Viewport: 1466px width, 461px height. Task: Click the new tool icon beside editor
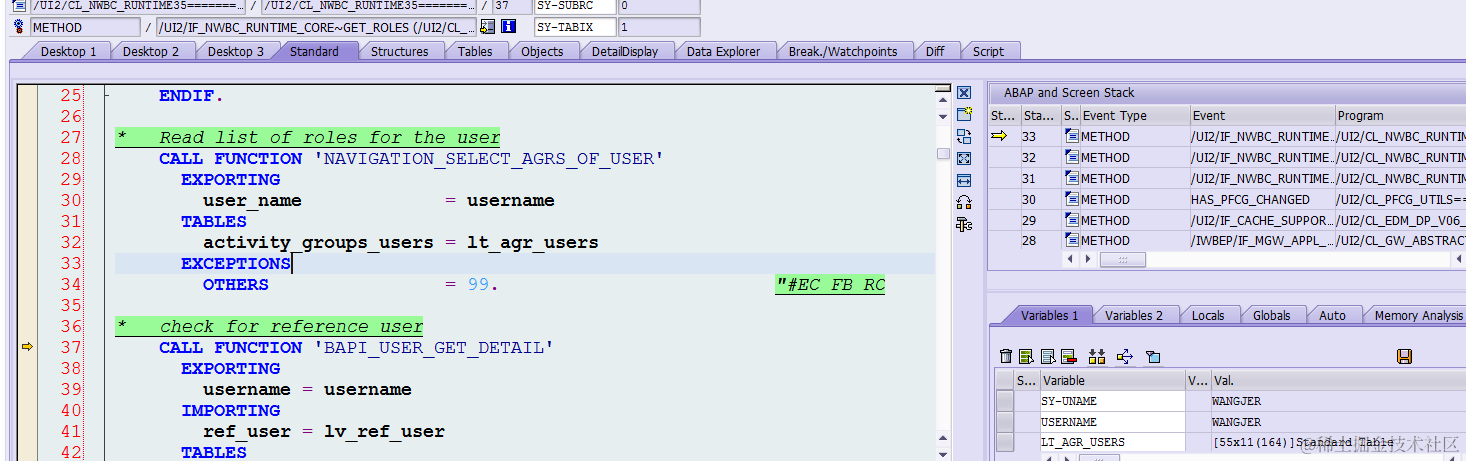pos(964,114)
